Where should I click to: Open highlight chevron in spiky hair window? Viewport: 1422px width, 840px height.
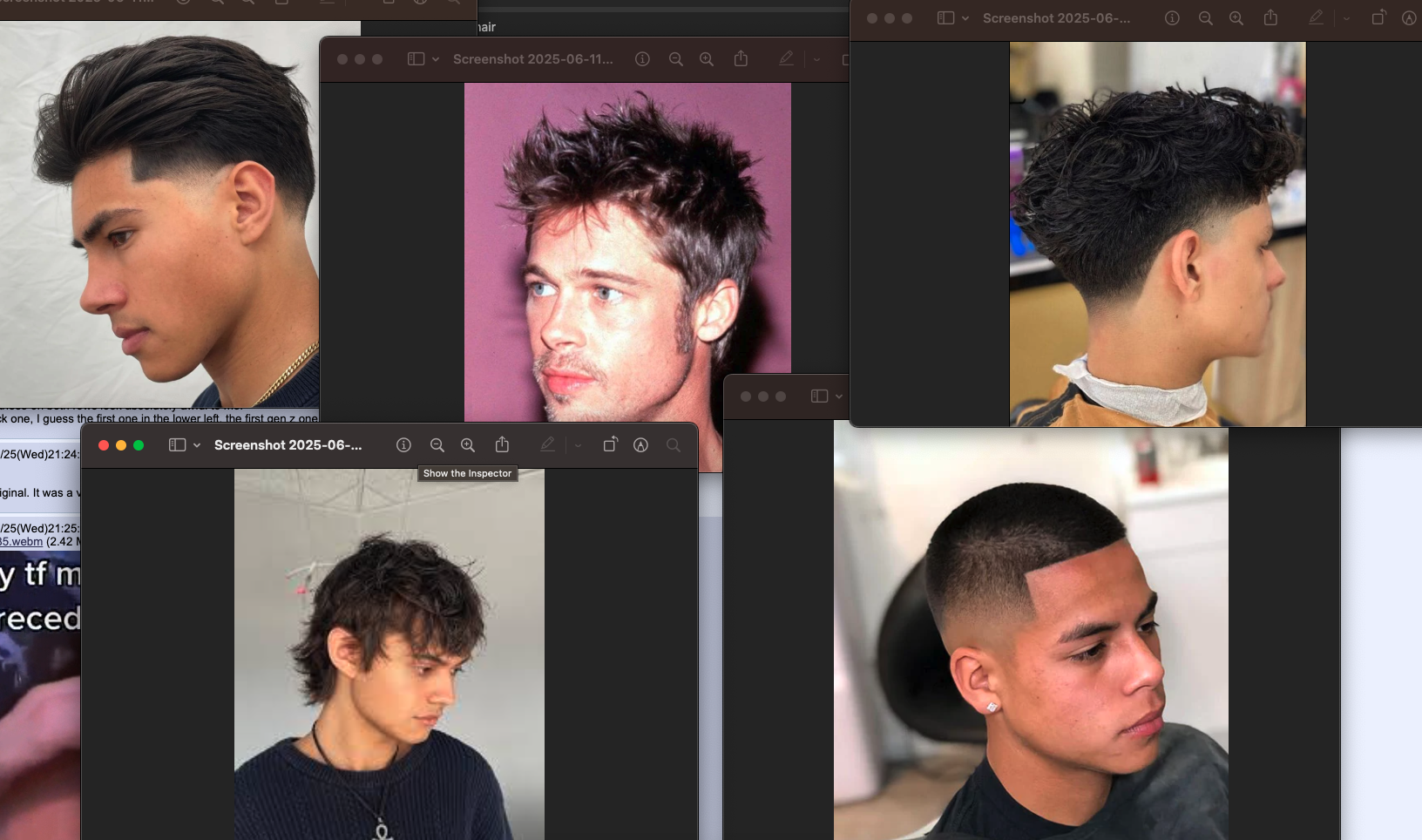pos(816,59)
